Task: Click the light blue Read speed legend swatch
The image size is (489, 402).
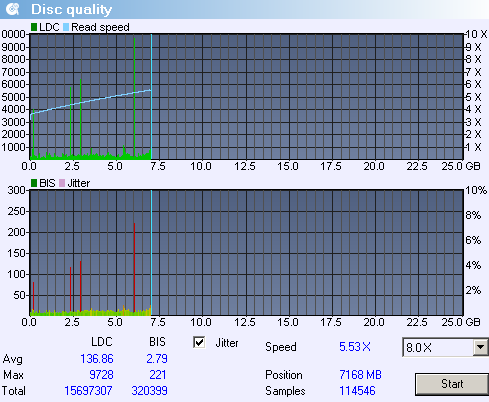Action: pos(66,27)
